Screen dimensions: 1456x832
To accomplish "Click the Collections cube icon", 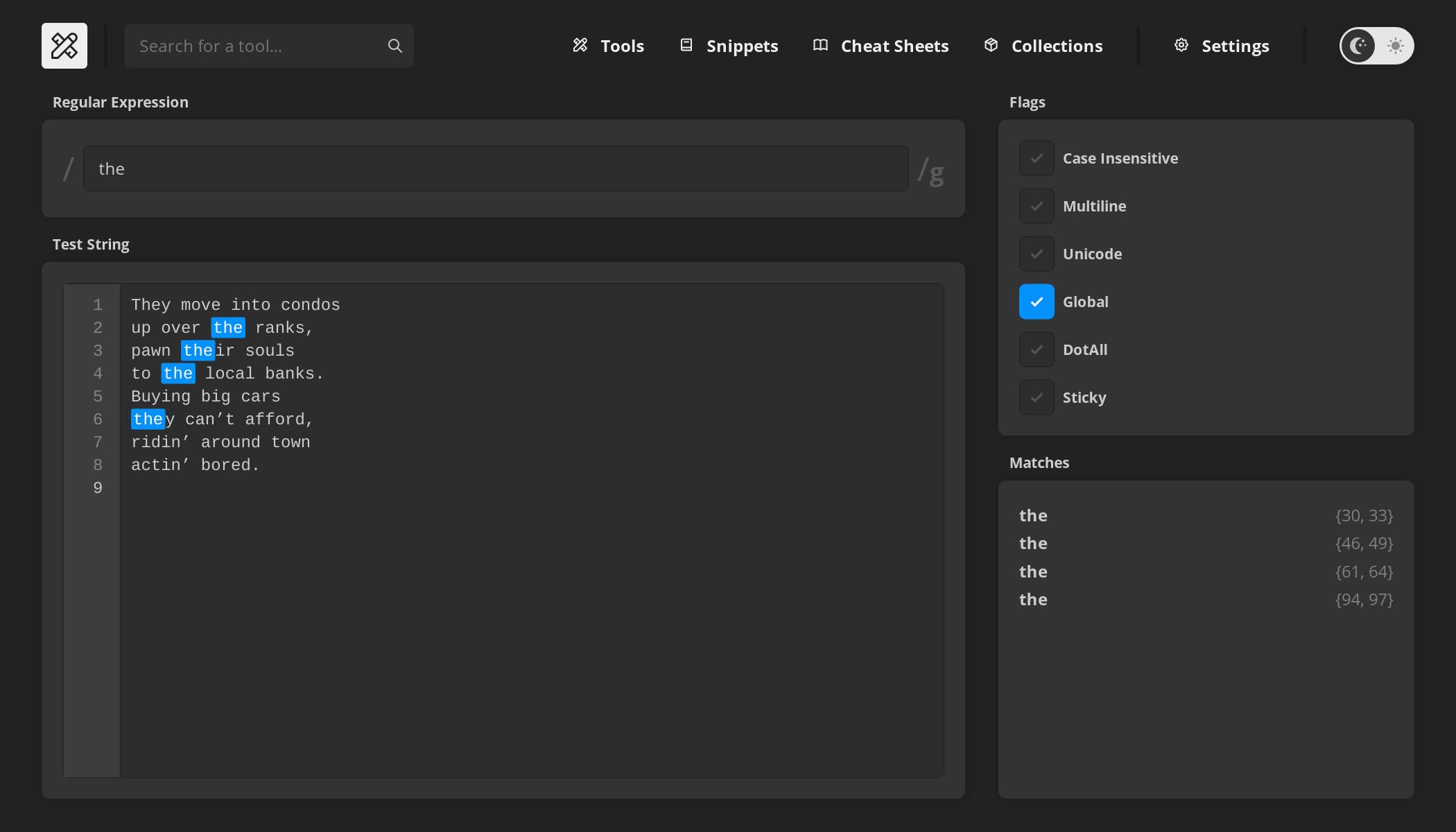I will coord(991,45).
